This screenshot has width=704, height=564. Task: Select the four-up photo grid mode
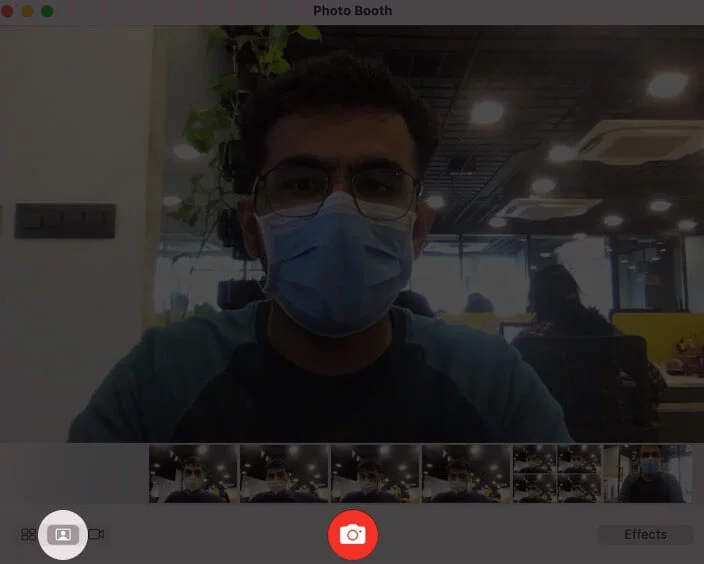point(29,534)
